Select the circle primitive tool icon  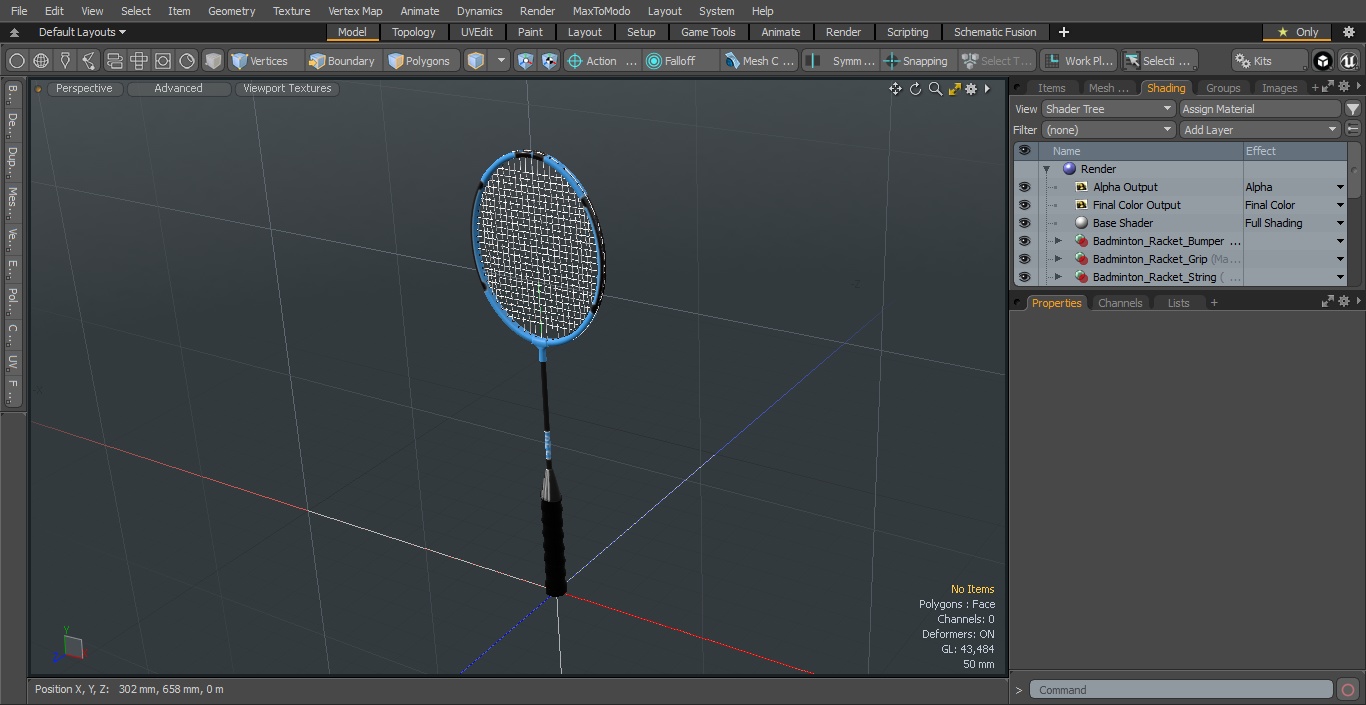(x=16, y=61)
